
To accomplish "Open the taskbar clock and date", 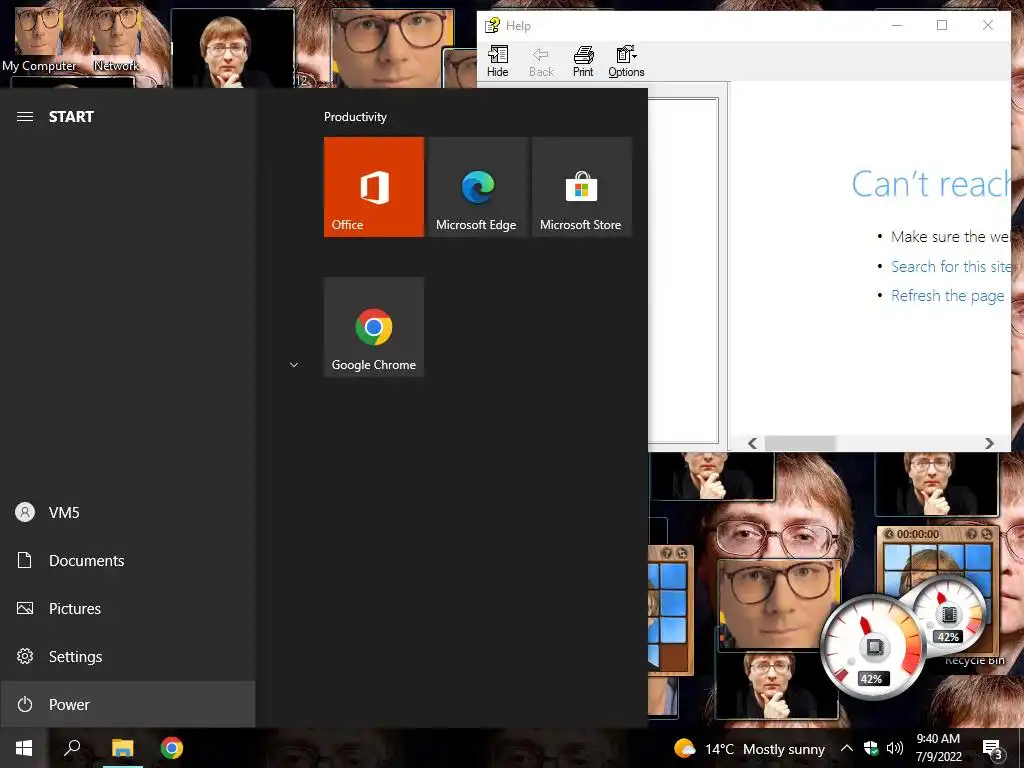I will click(938, 748).
